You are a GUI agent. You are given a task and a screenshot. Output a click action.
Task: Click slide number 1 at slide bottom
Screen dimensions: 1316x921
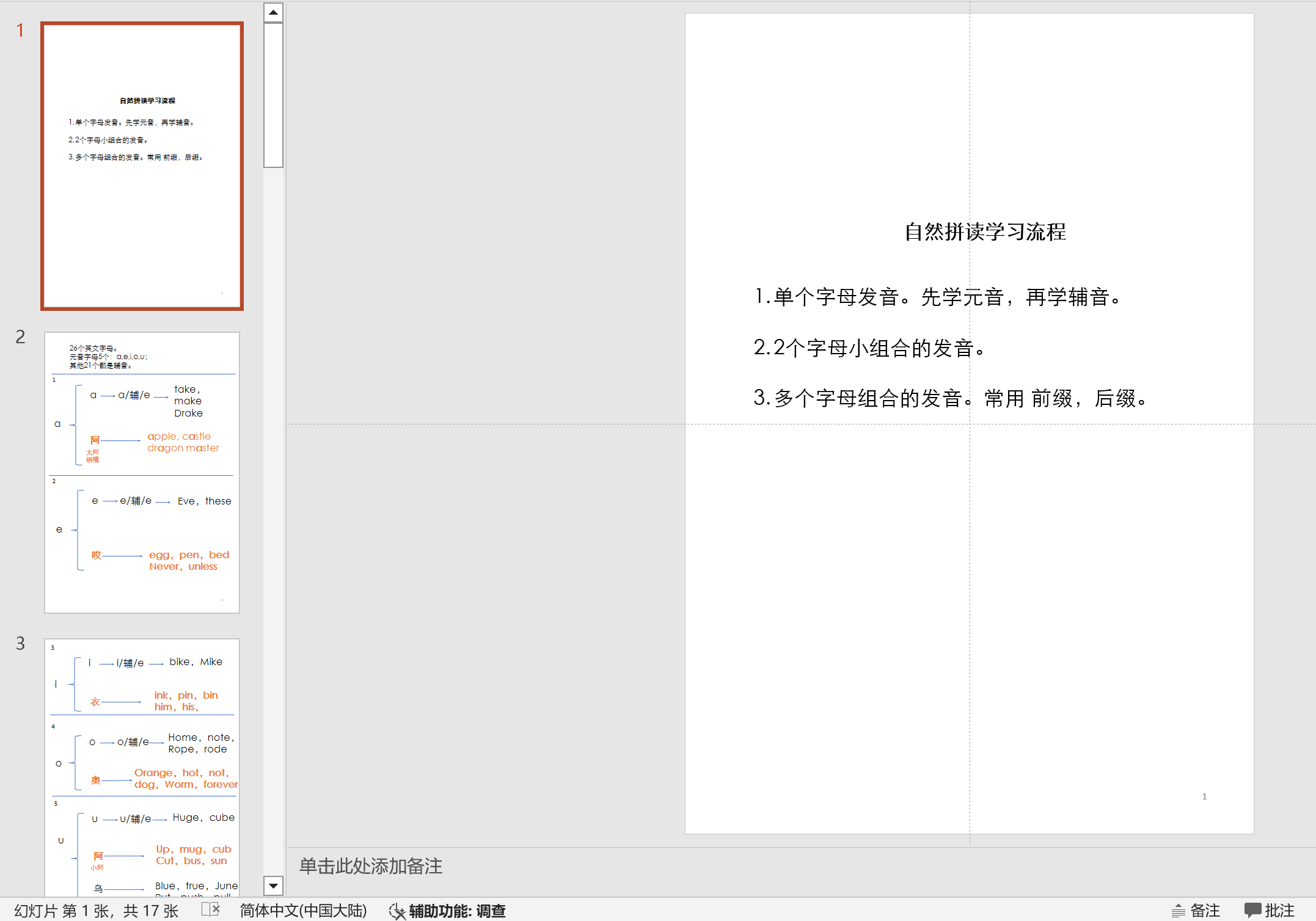pos(1204,796)
